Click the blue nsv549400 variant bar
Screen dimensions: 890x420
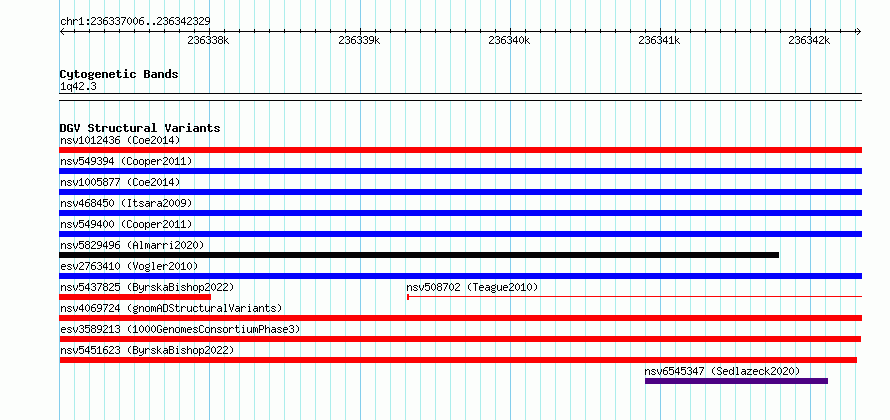[x=460, y=234]
